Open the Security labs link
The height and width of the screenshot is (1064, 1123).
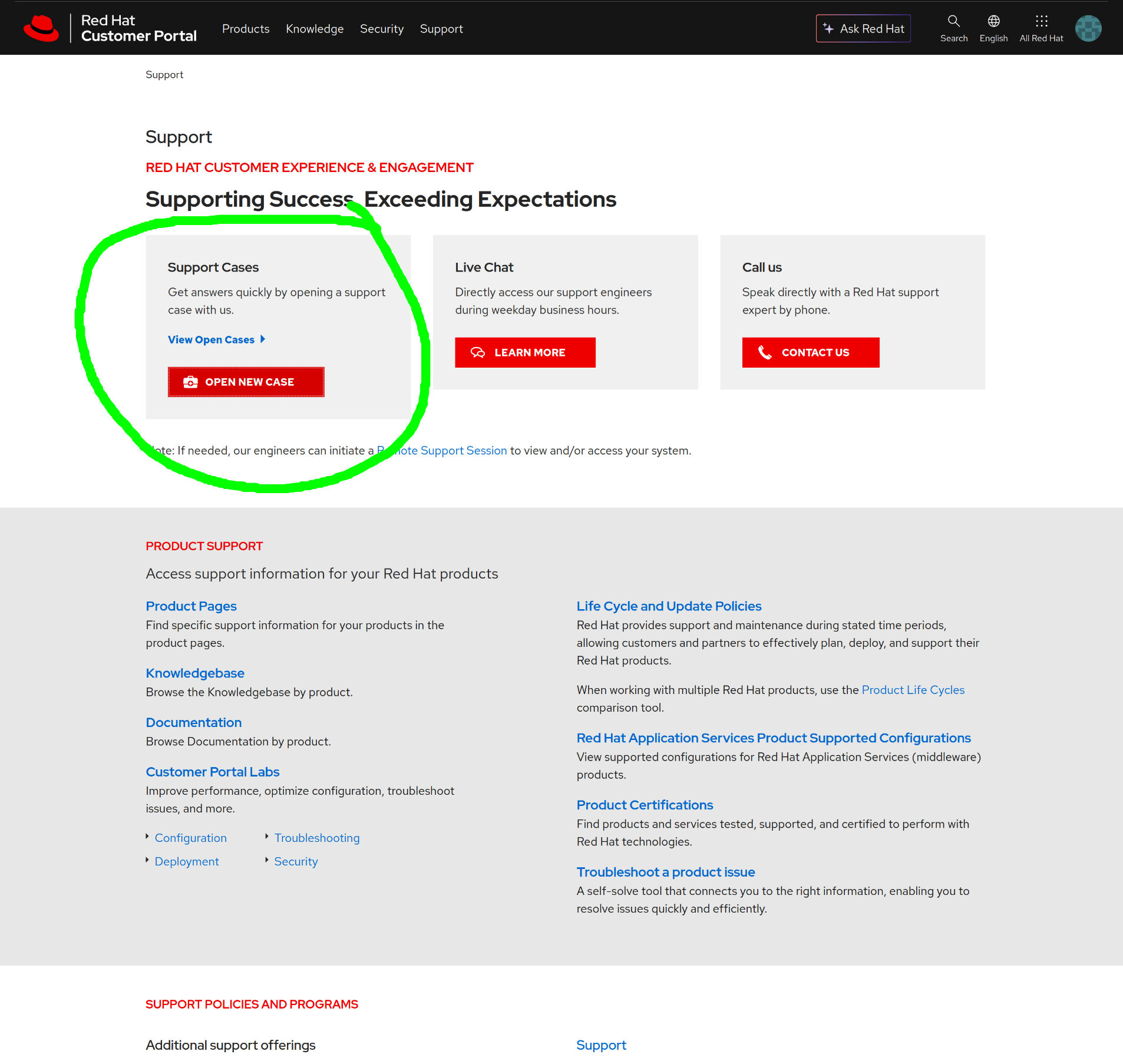pyautogui.click(x=296, y=862)
